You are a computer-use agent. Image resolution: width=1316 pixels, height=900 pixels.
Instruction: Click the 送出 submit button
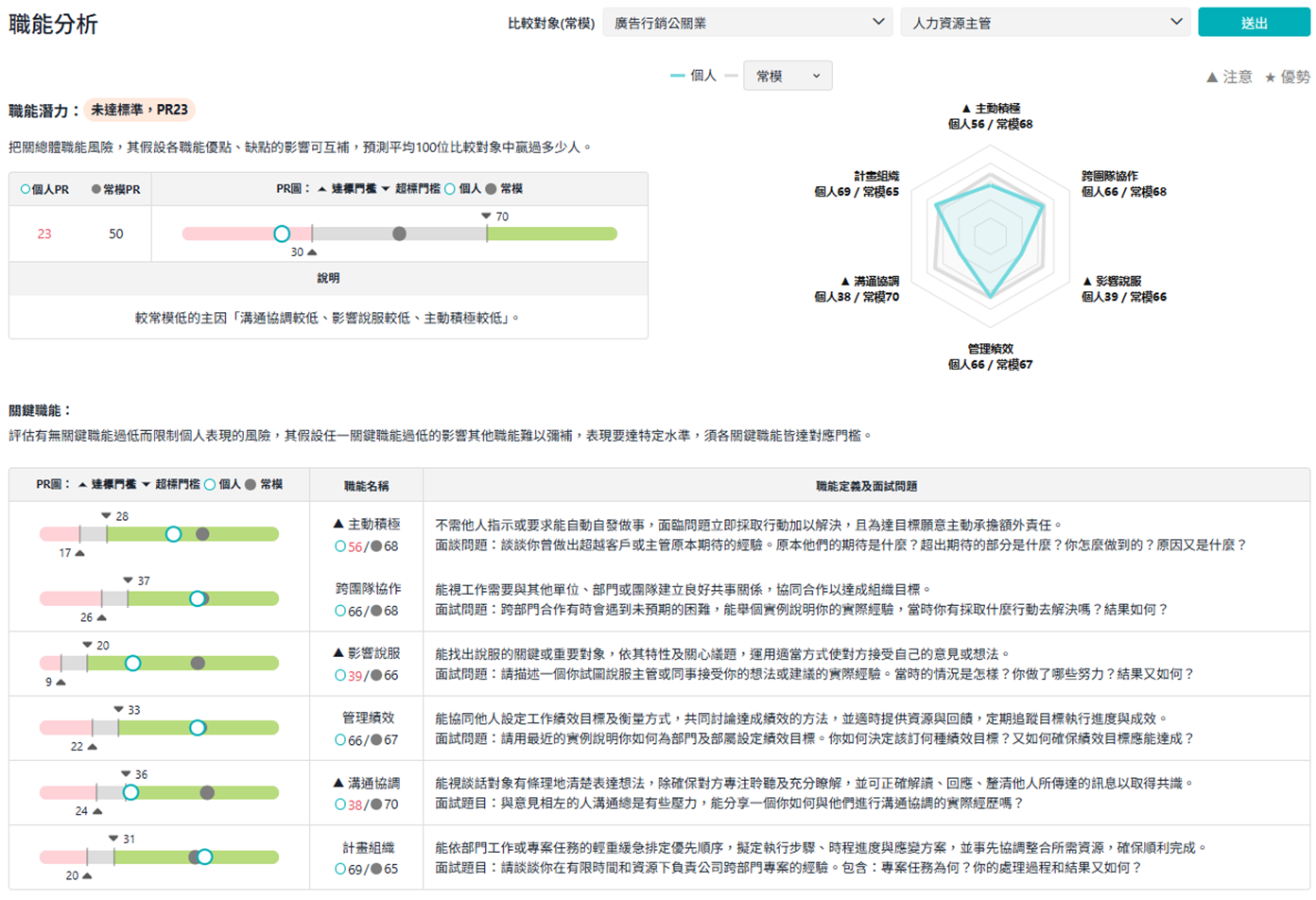coord(1253,23)
